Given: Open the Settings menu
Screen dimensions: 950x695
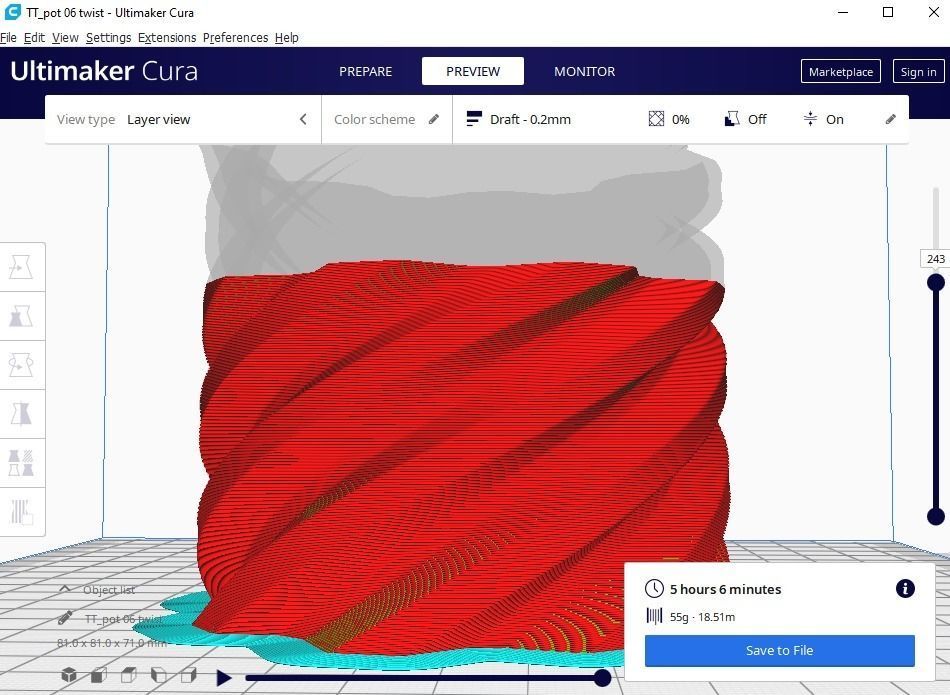Looking at the screenshot, I should (108, 38).
